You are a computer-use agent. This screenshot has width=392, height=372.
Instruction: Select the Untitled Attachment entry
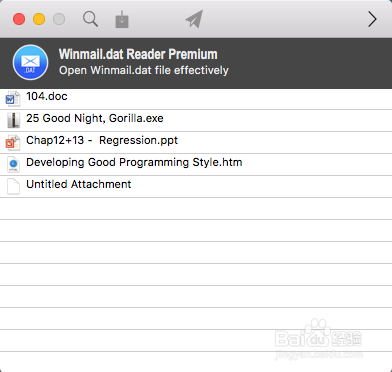coord(79,184)
